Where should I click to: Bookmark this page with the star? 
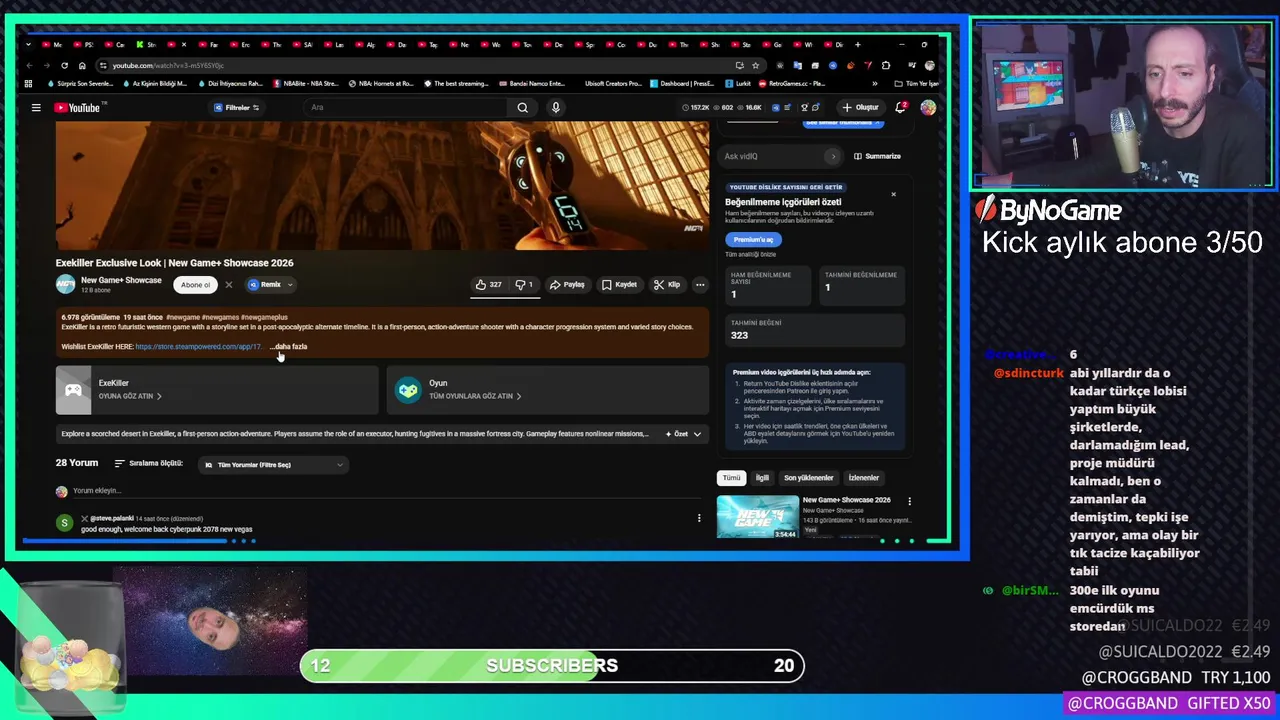[x=755, y=65]
